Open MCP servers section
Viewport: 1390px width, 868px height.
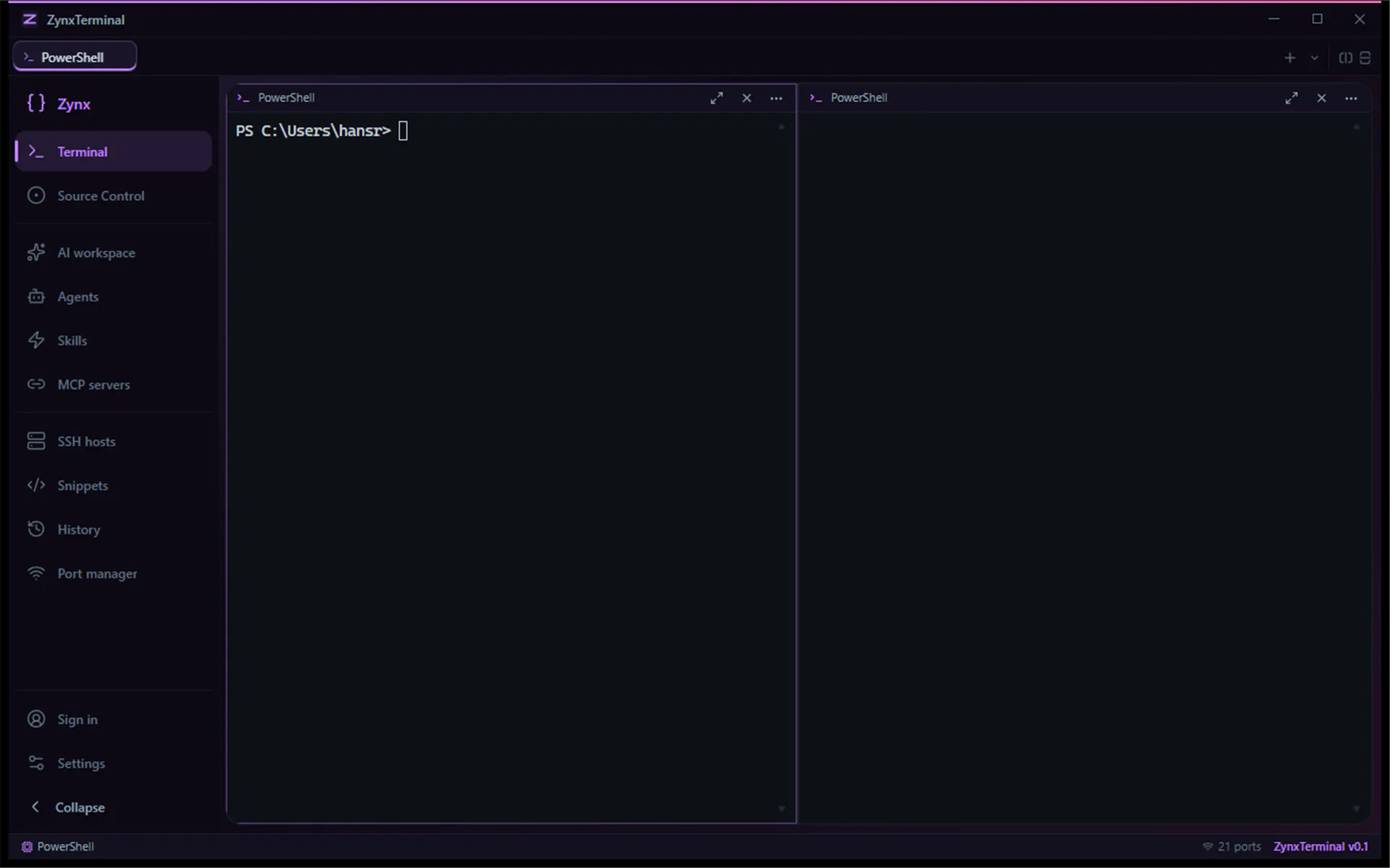tap(113, 384)
